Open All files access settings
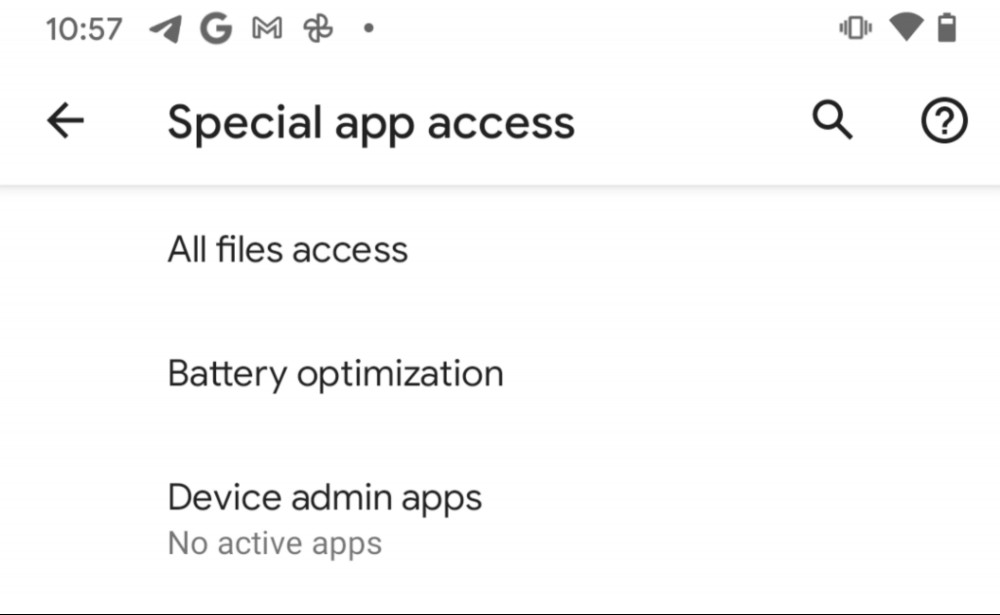Image resolution: width=1000 pixels, height=615 pixels. 500,249
